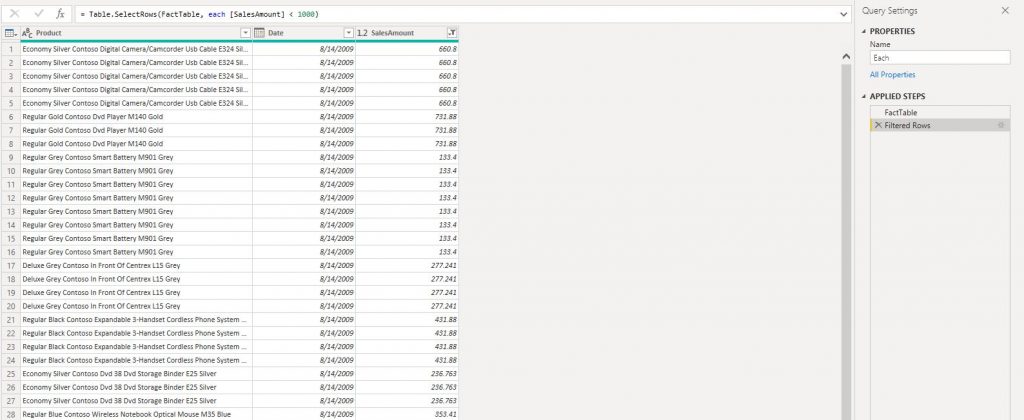Open the table menu icon in header corner
Viewport: 1024px width, 420px height.
10,33
